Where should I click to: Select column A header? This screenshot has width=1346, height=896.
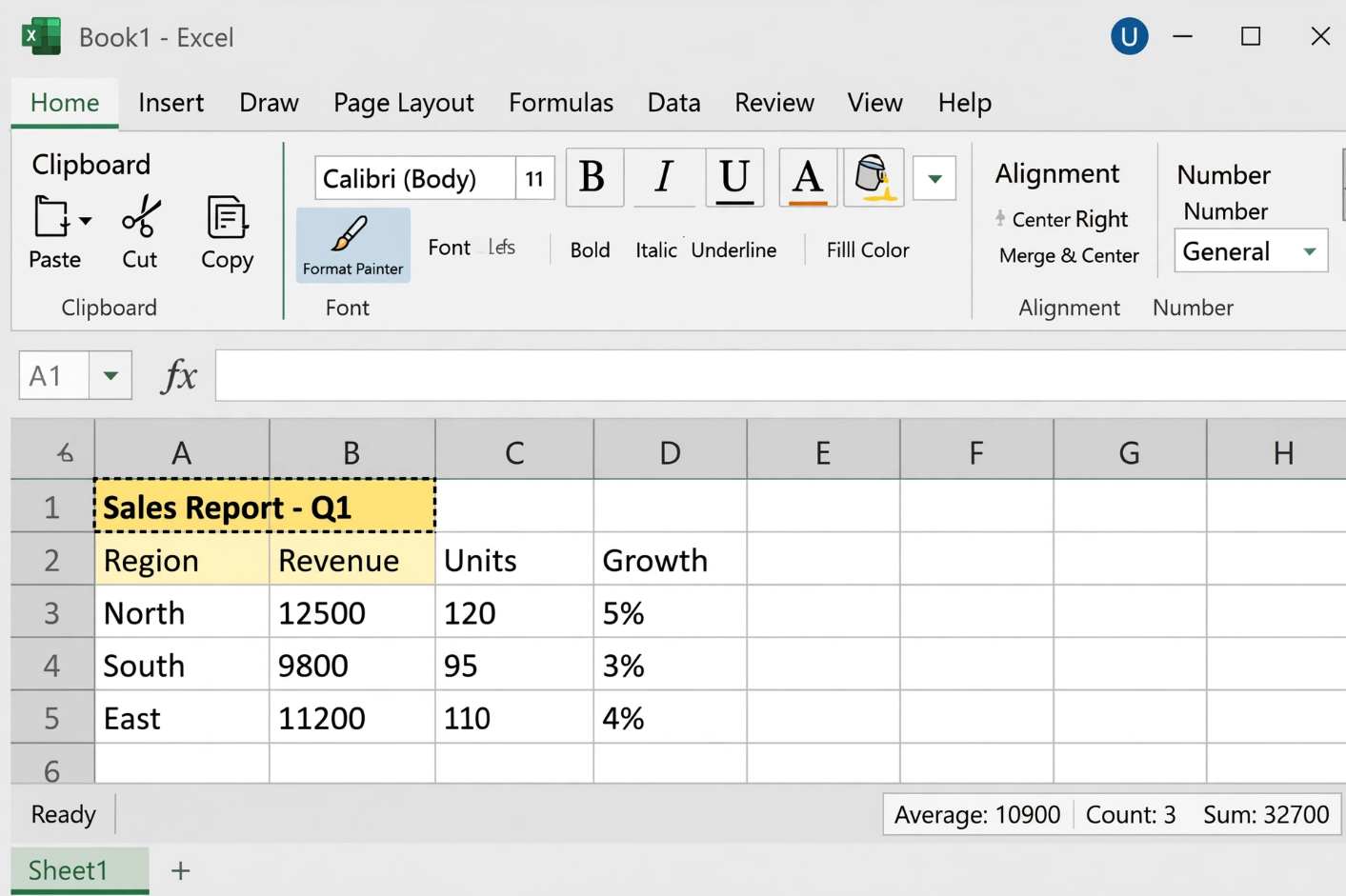pos(182,450)
